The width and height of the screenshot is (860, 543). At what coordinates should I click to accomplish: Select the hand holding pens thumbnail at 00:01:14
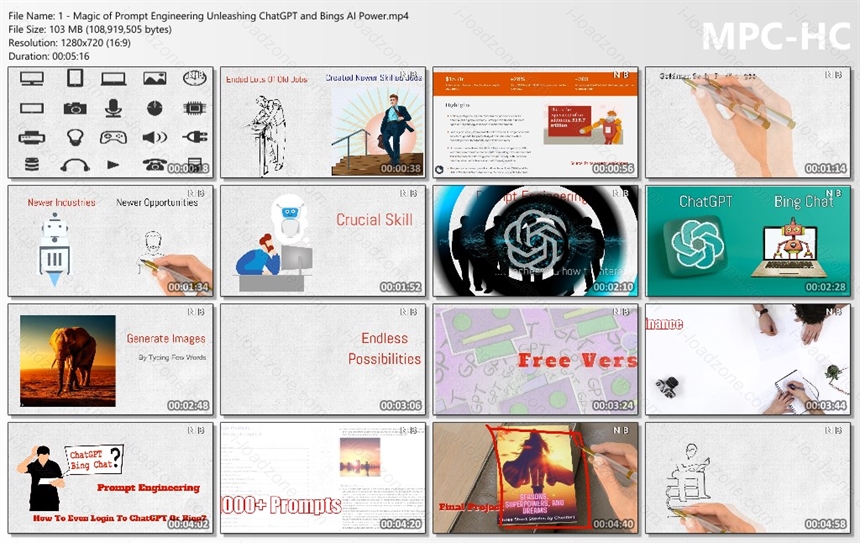tap(748, 122)
